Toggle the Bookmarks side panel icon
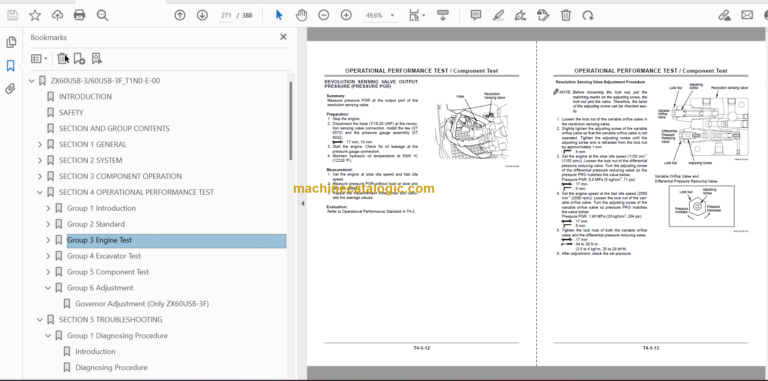 tap(11, 66)
